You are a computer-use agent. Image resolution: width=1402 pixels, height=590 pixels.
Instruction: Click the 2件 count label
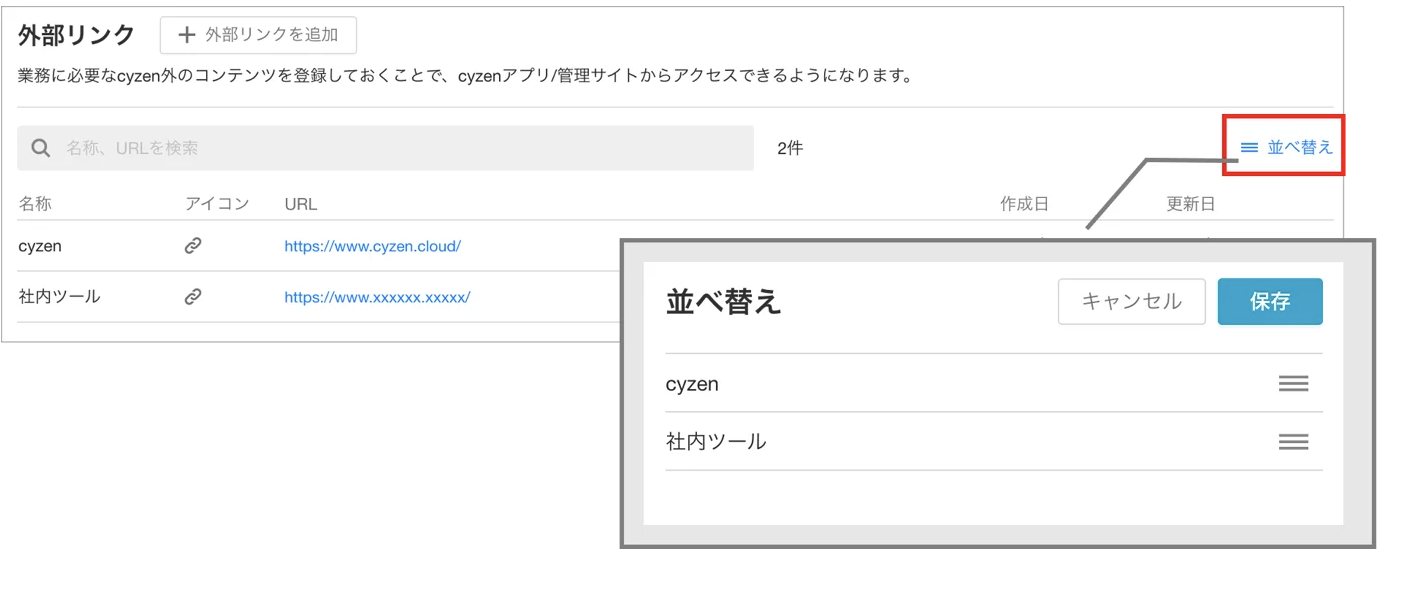click(790, 148)
